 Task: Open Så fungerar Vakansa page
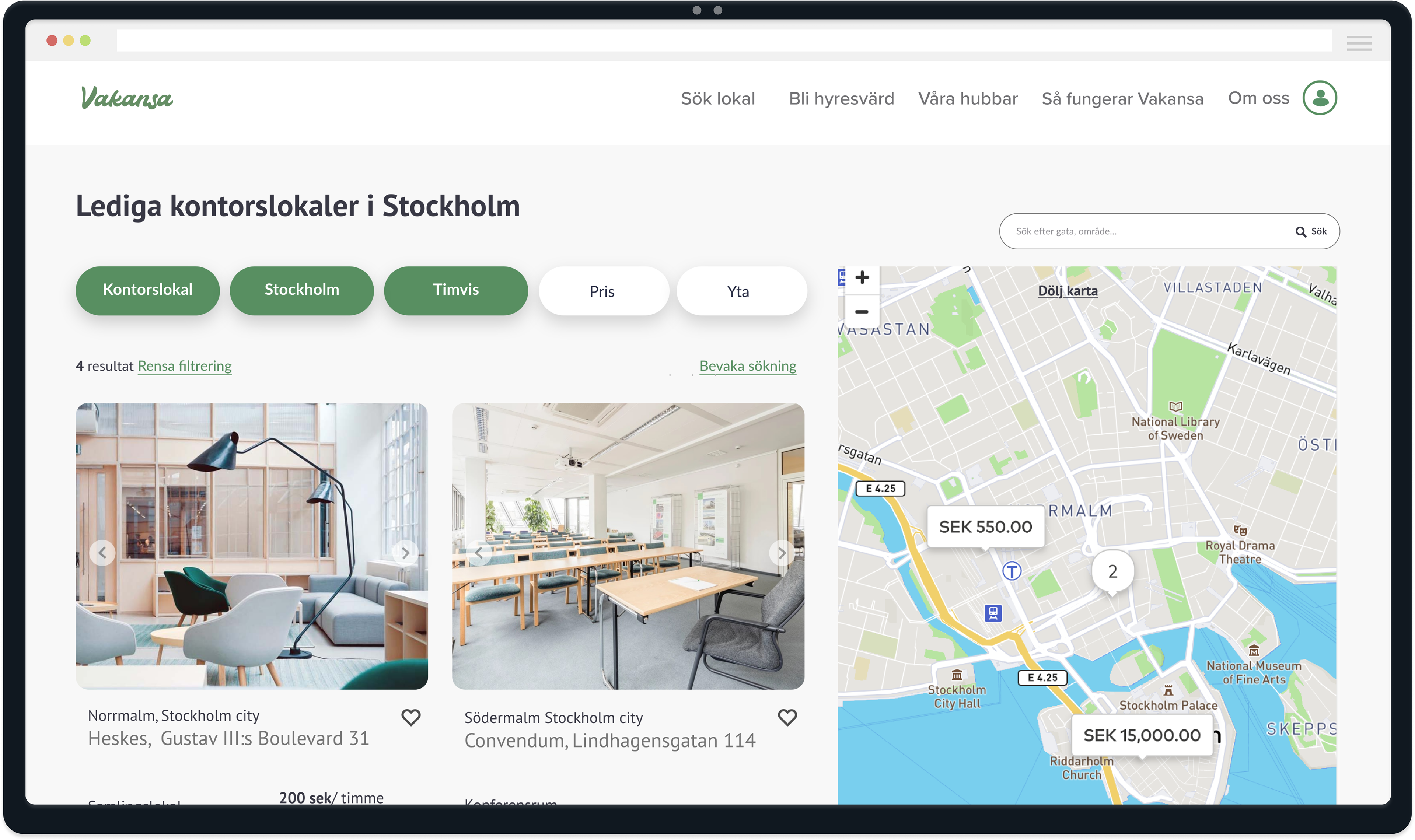pos(1122,98)
